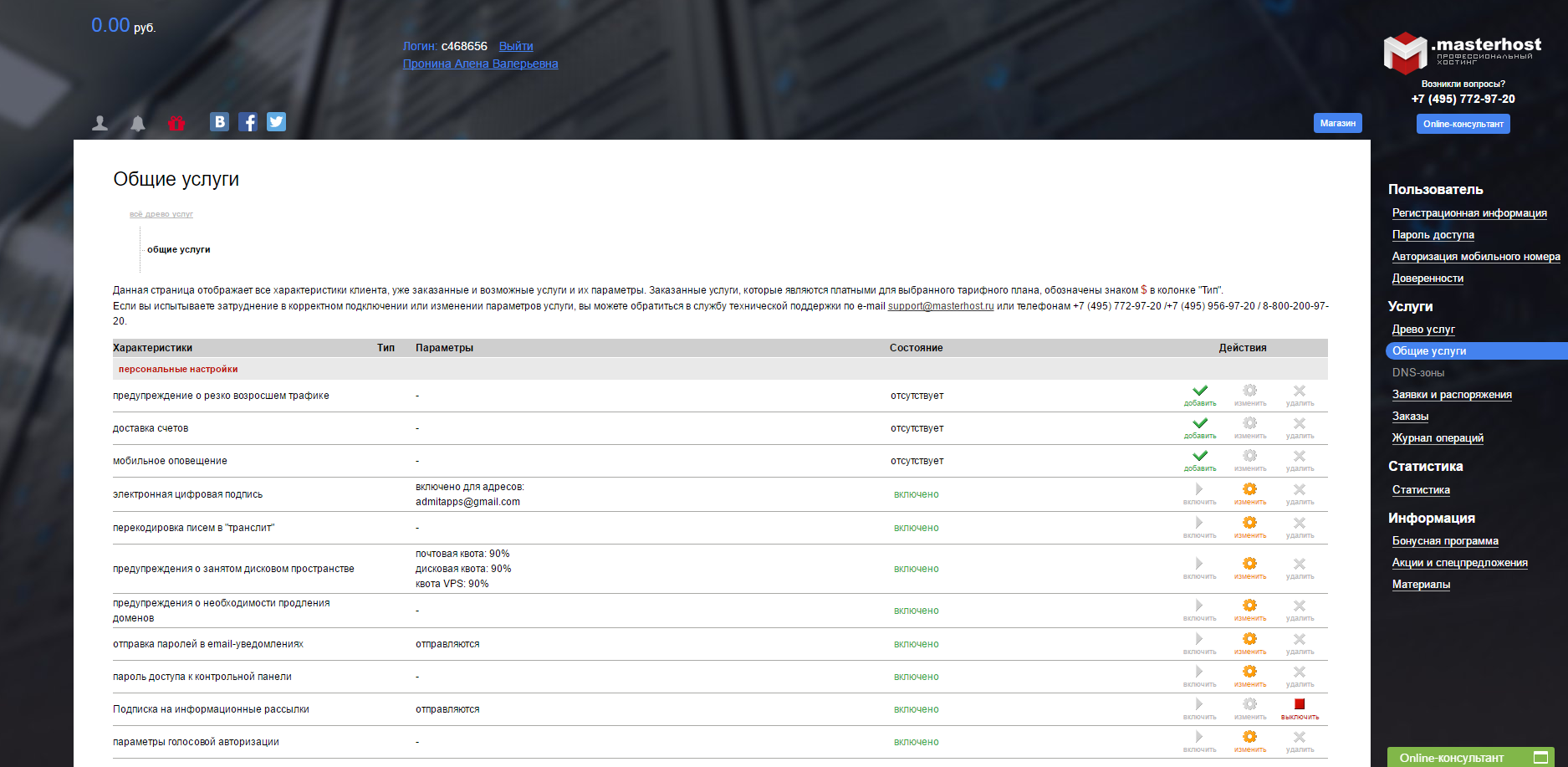Open the notifications bell icon
The image size is (1568, 767).
point(138,123)
